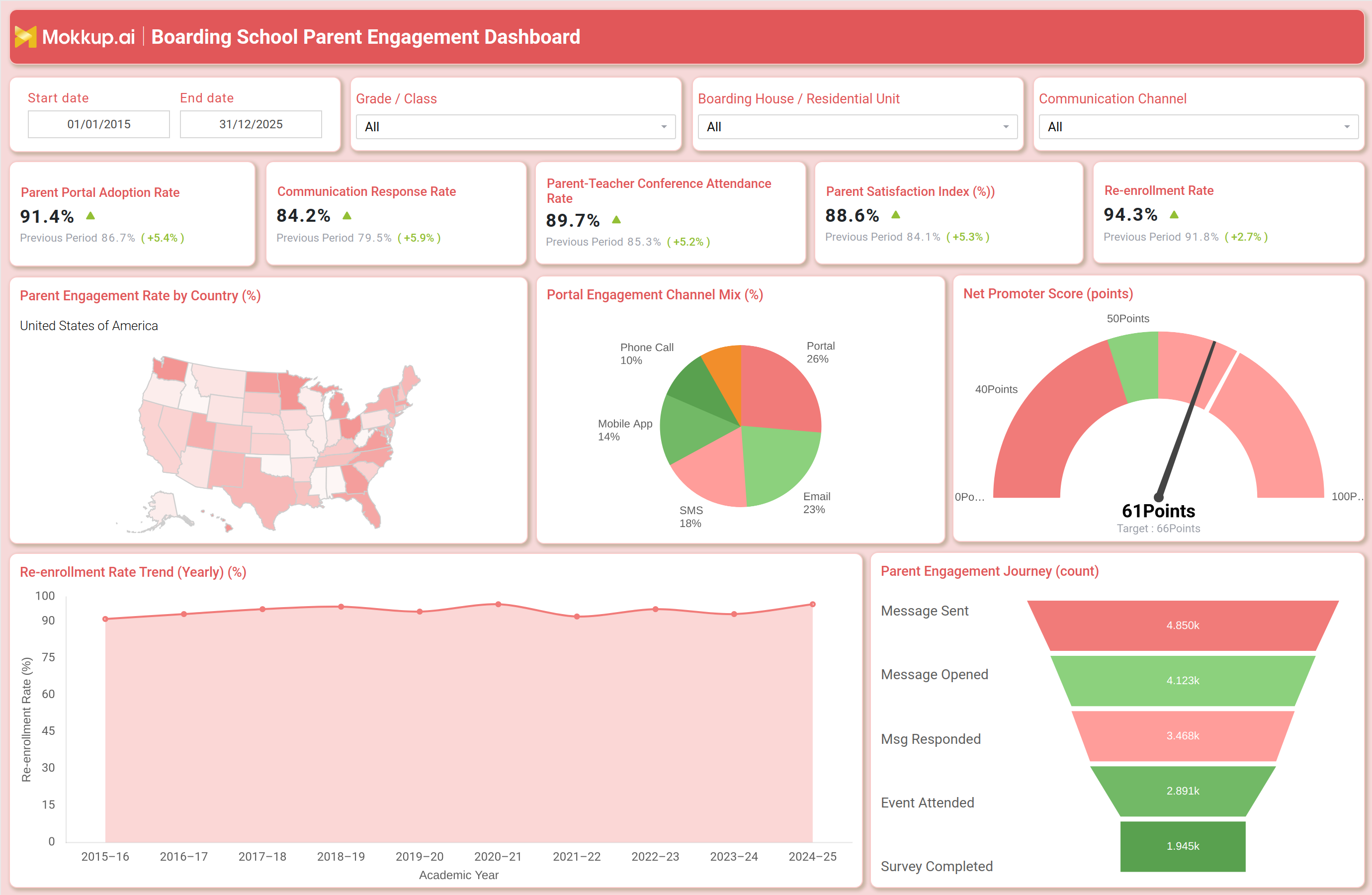The width and height of the screenshot is (1372, 895).
Task: Click the up arrow beside 89.7% attendance rate
Action: pyautogui.click(x=616, y=220)
